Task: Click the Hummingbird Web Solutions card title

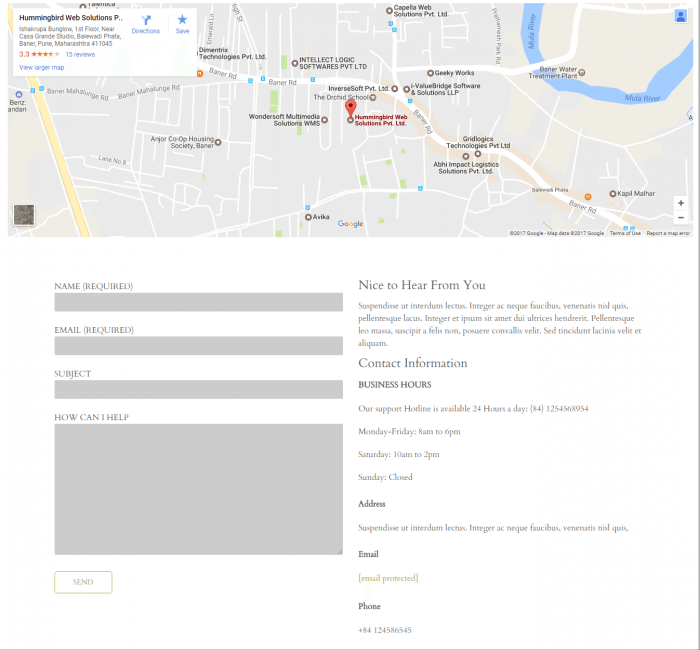Action: pyautogui.click(x=71, y=18)
